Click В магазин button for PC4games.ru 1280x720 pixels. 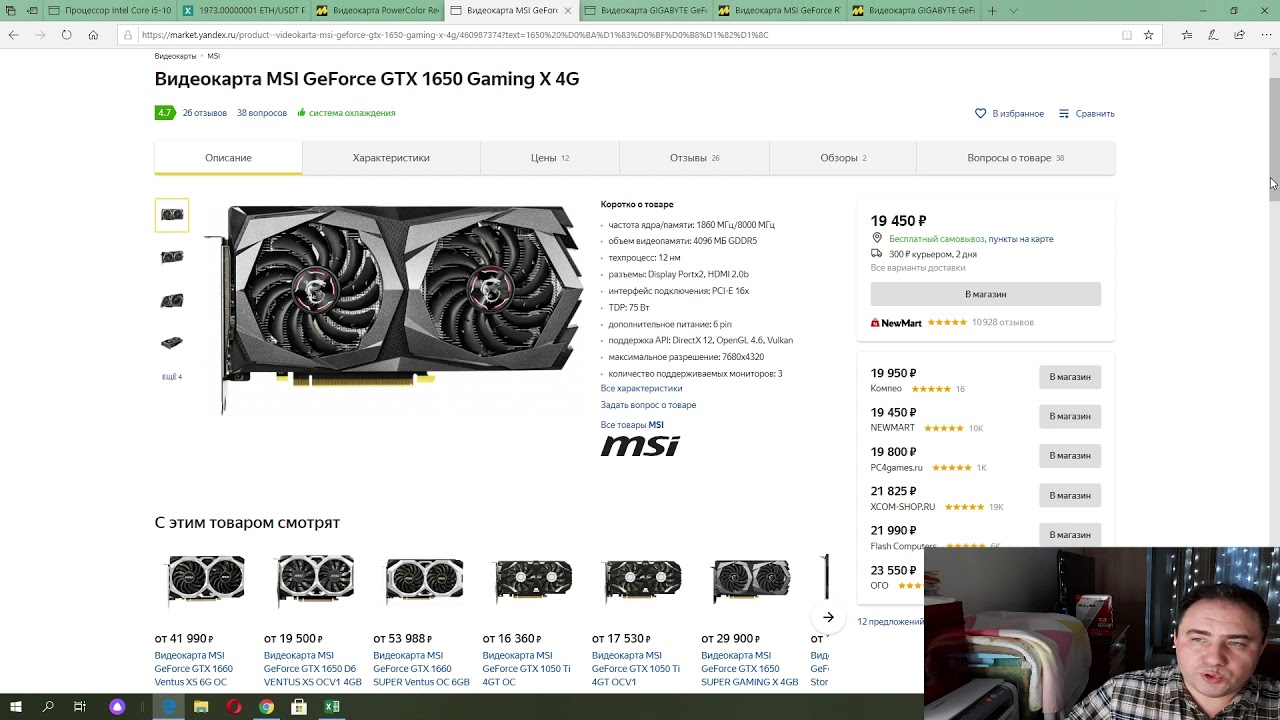click(1069, 456)
